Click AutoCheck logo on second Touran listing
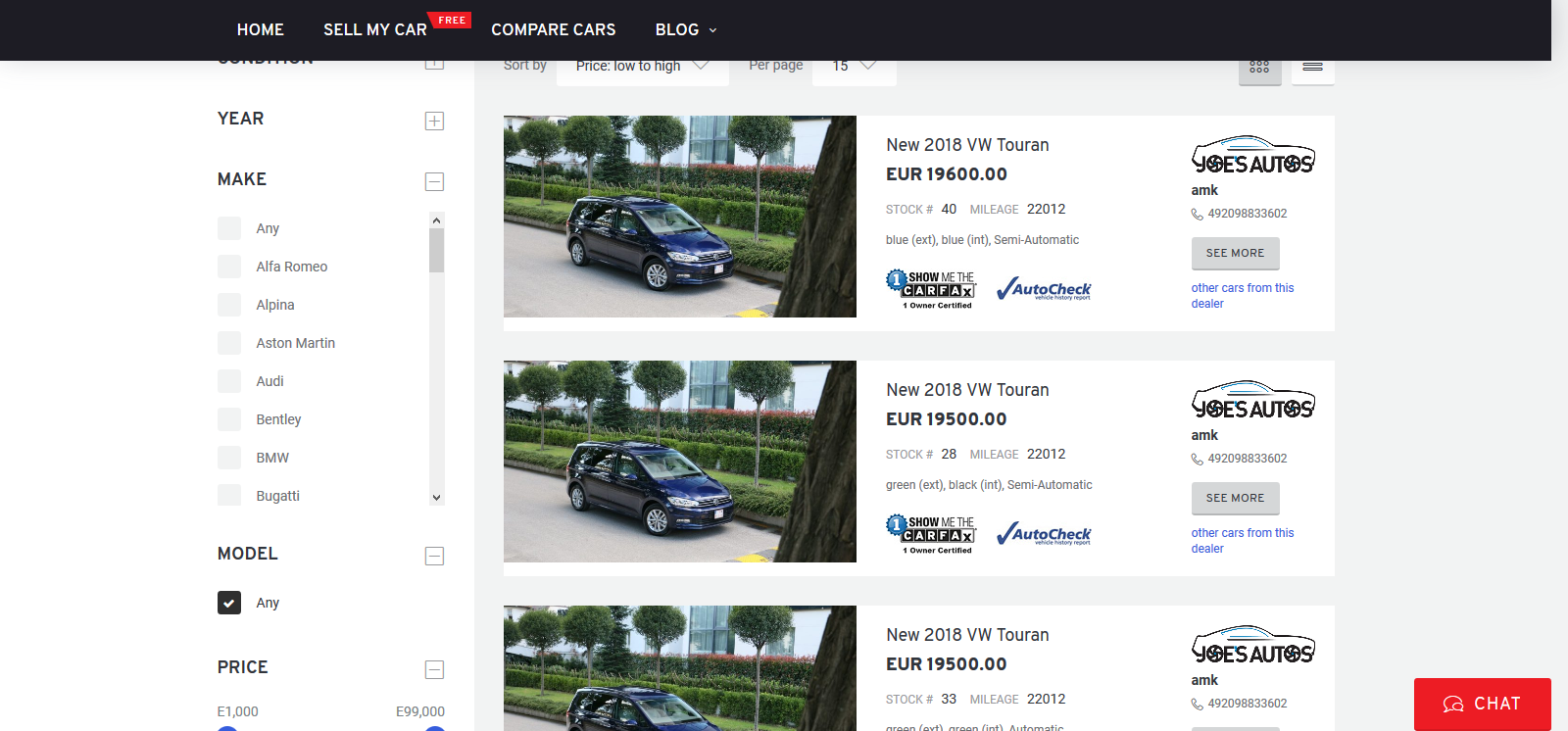 (x=1044, y=534)
